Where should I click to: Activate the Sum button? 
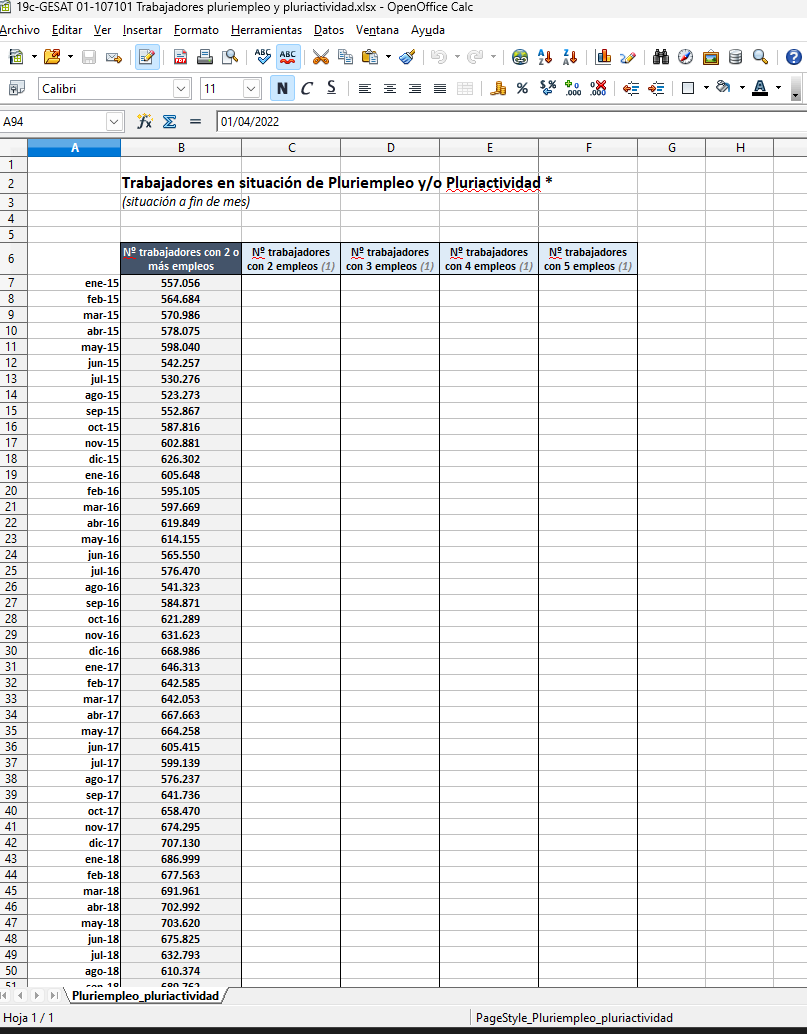167,121
